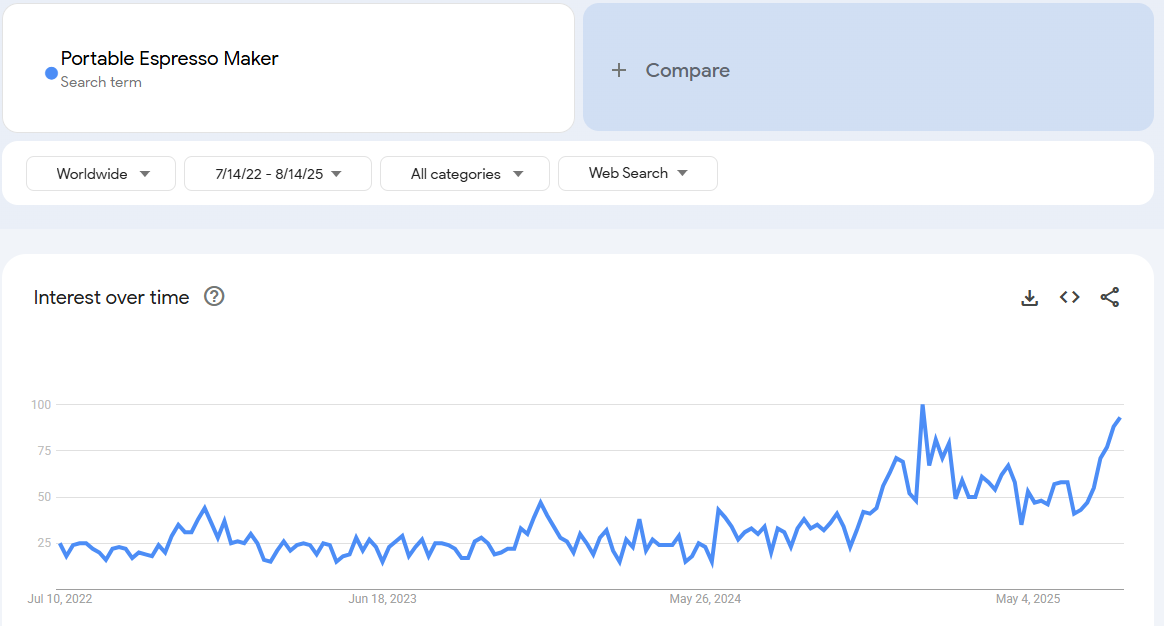This screenshot has width=1164, height=626.
Task: Click the chart's highest peak at 100
Action: 922,405
